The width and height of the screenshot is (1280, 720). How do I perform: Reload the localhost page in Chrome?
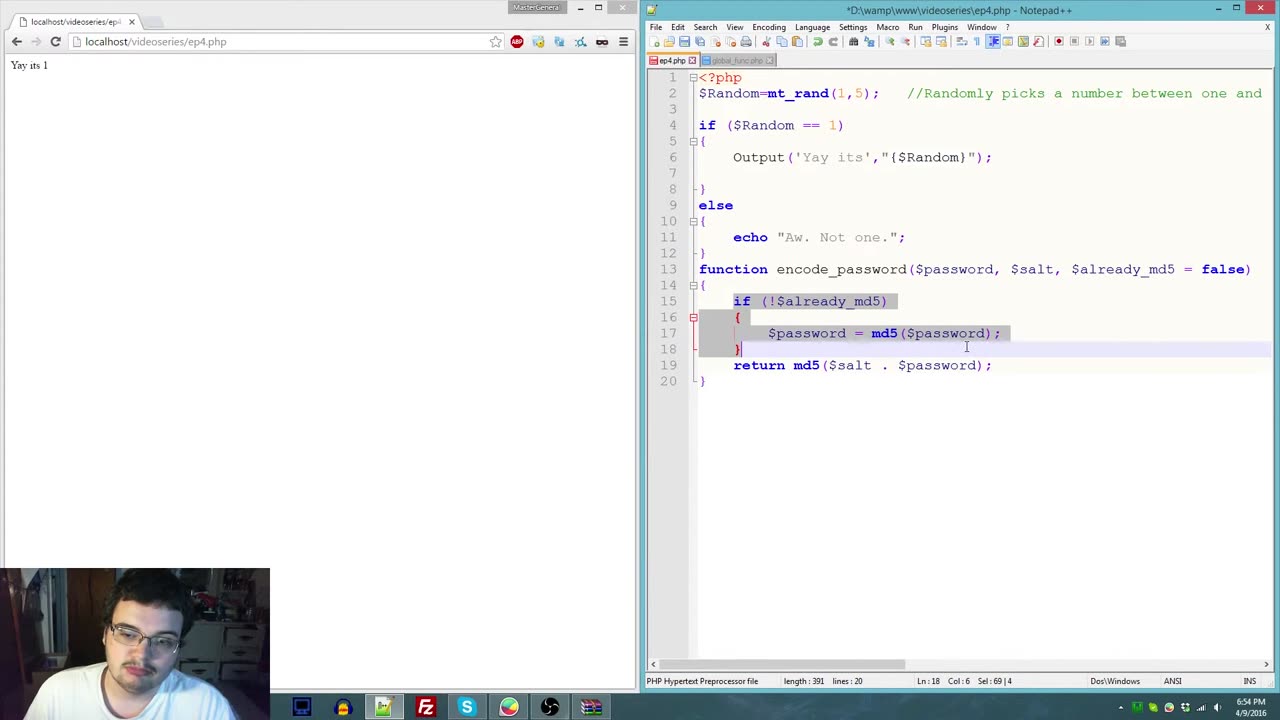pos(56,42)
